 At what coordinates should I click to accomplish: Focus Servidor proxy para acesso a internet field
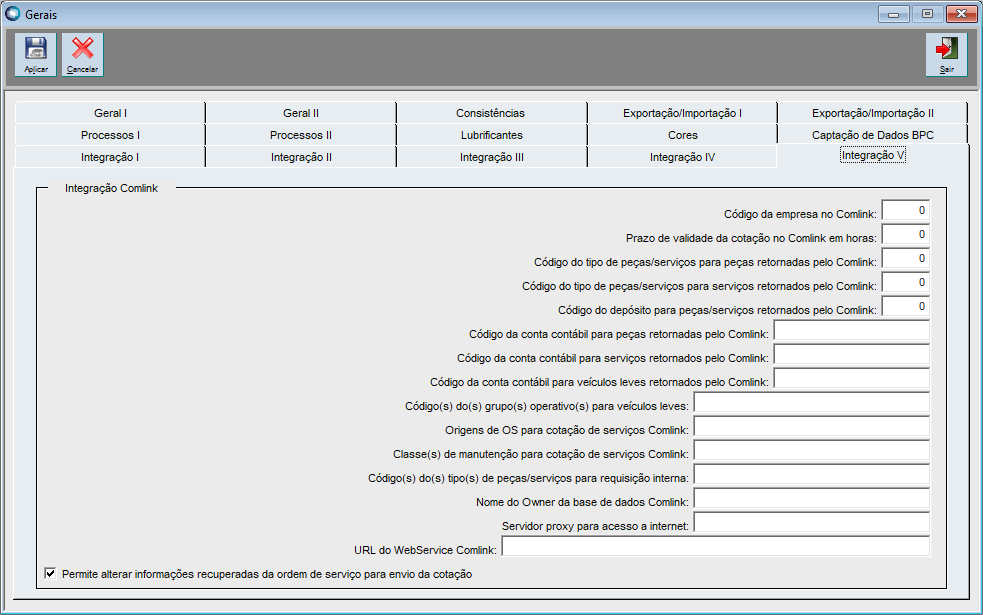point(811,522)
